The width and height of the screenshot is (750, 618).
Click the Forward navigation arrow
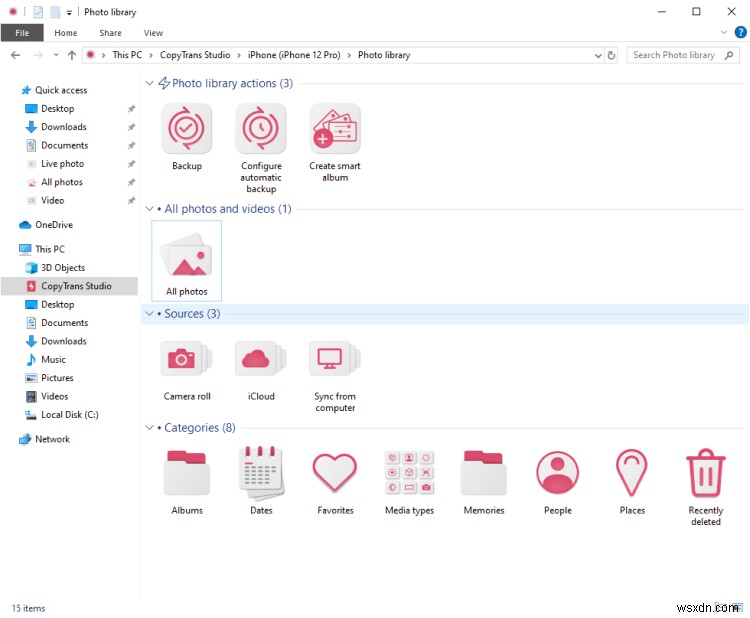pyautogui.click(x=37, y=55)
